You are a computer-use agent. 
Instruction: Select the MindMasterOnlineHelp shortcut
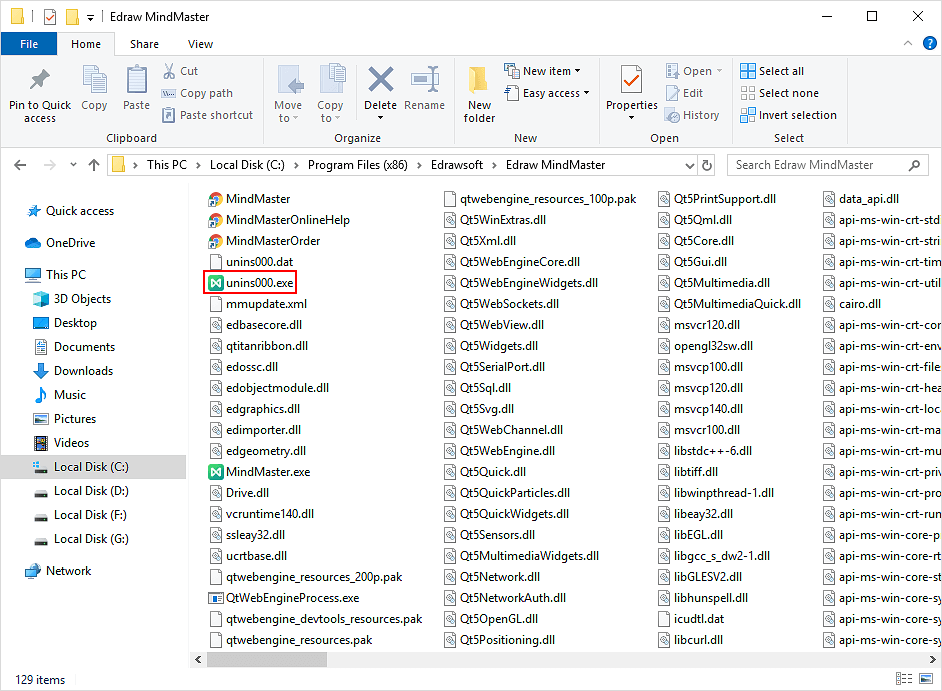pos(279,220)
